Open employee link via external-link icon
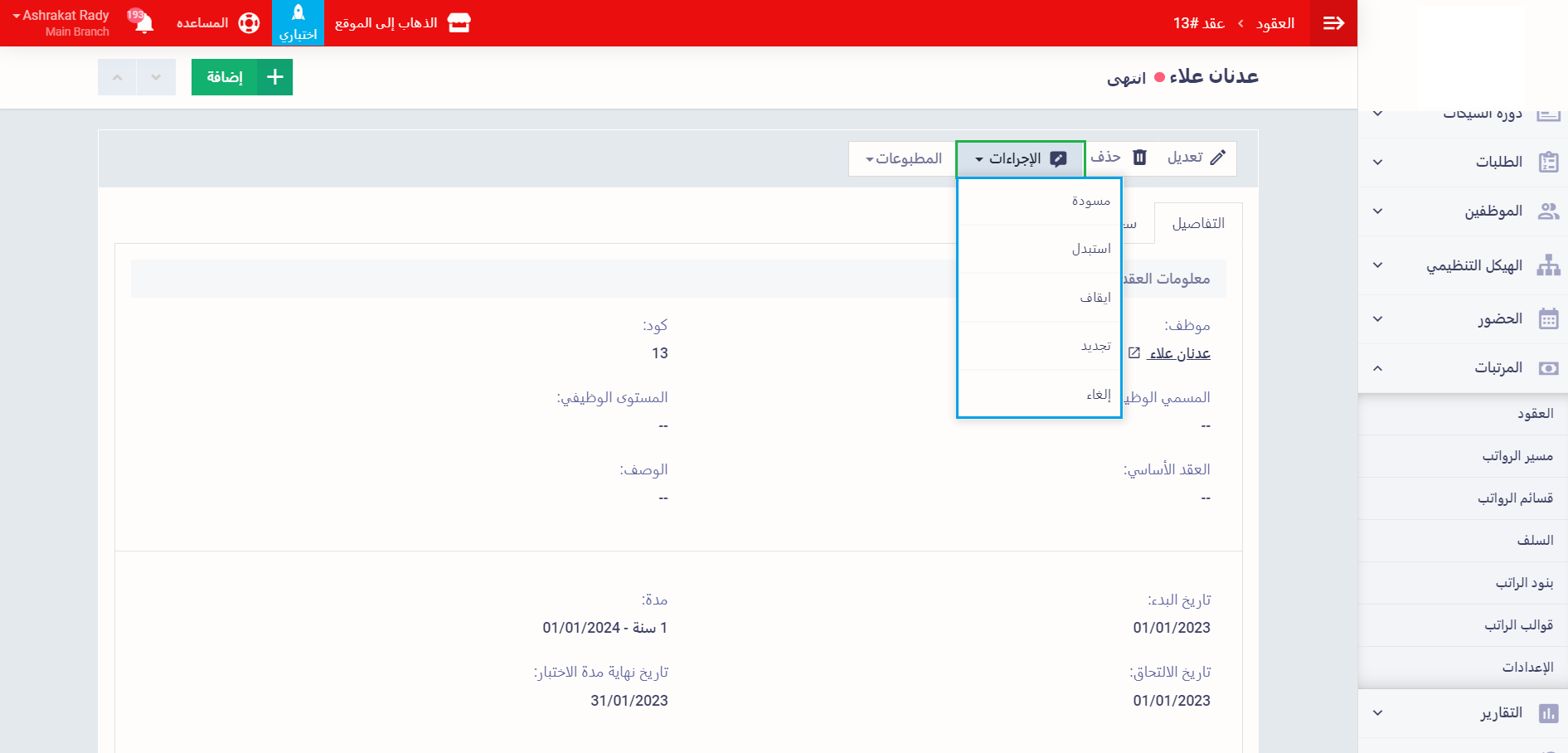Image resolution: width=1568 pixels, height=753 pixels. [1134, 353]
